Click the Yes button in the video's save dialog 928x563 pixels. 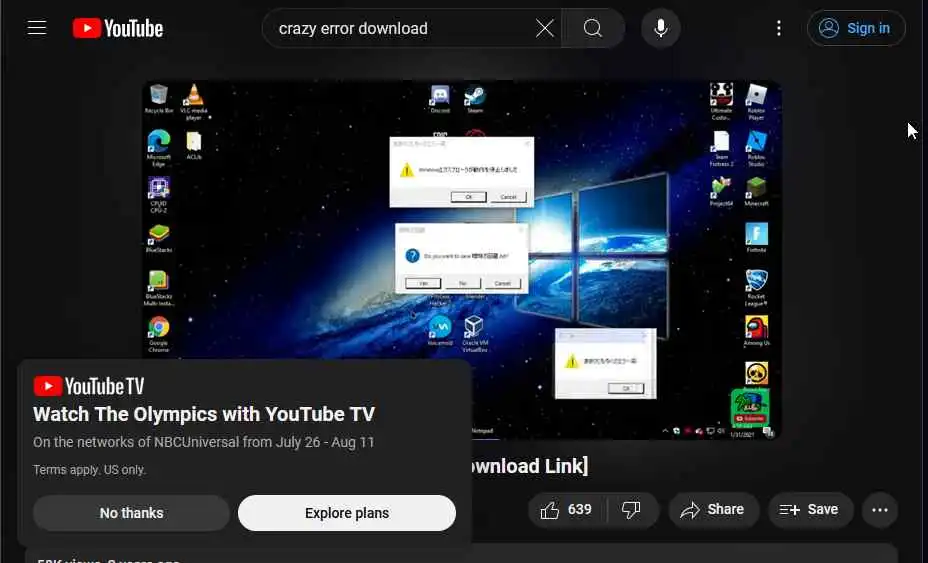pos(423,283)
